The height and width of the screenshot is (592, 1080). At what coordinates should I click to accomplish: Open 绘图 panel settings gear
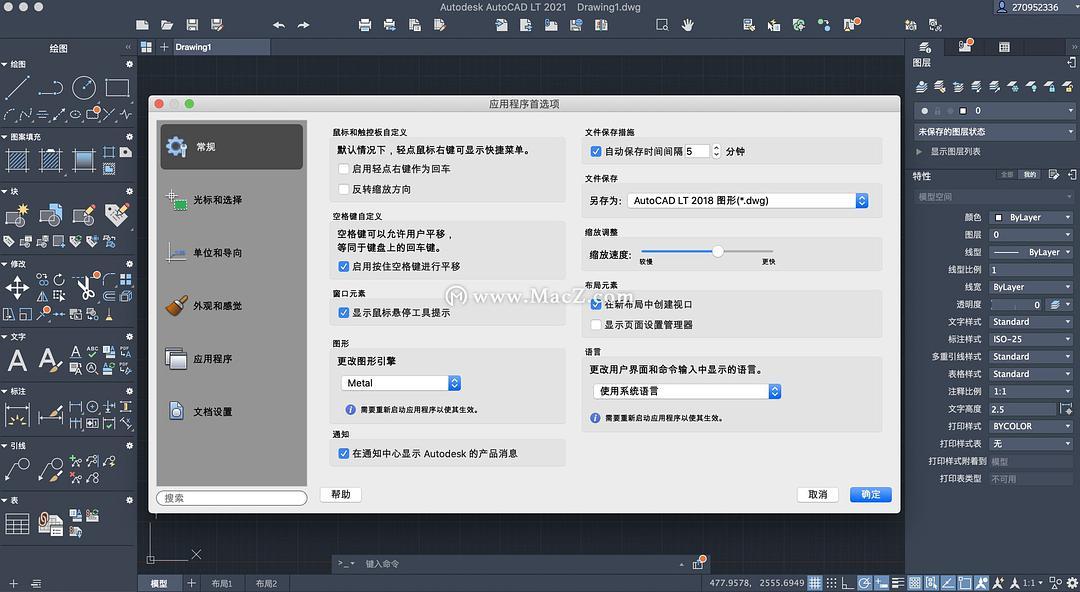[x=129, y=64]
